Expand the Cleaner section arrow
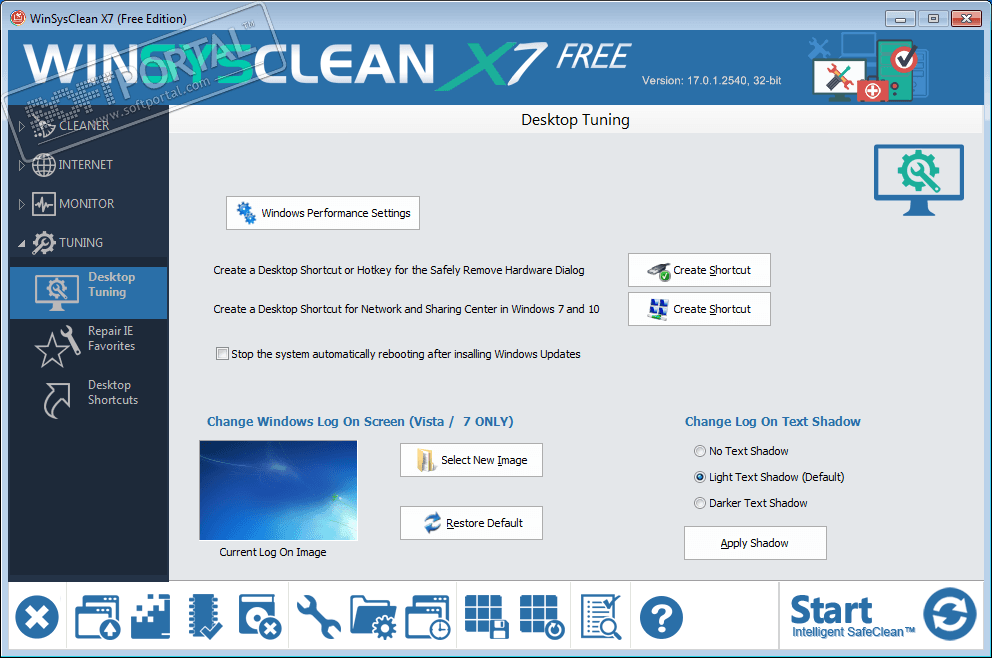Viewport: 992px width, 658px height. click(22, 127)
